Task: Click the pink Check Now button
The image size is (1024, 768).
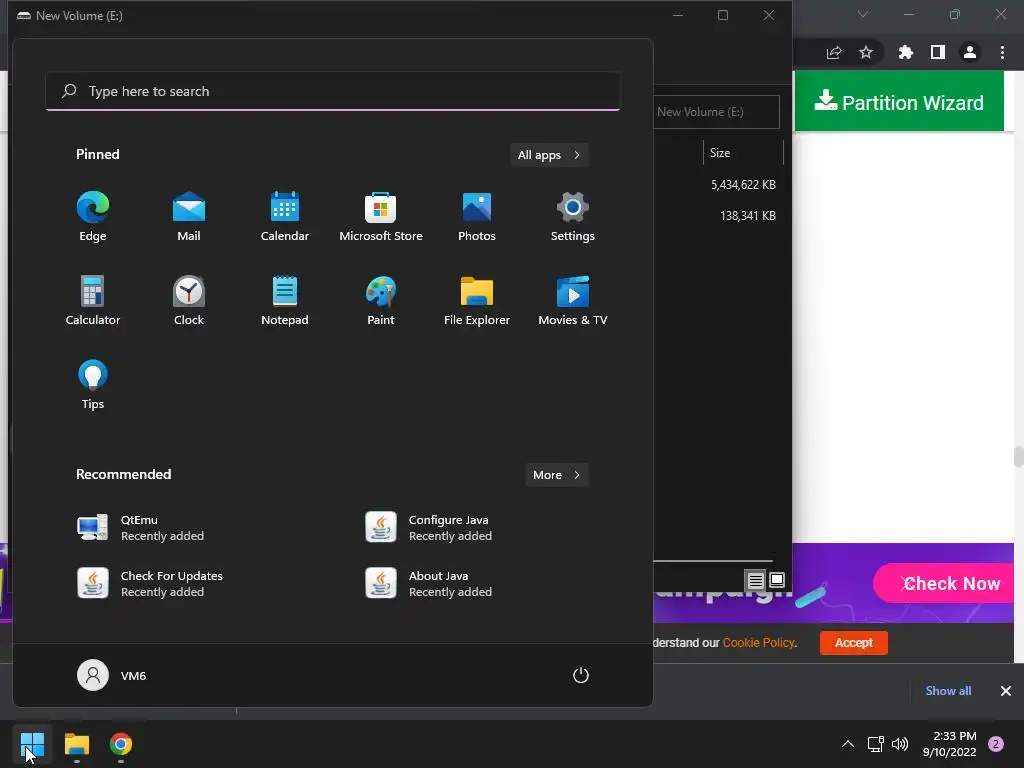Action: pos(944,583)
